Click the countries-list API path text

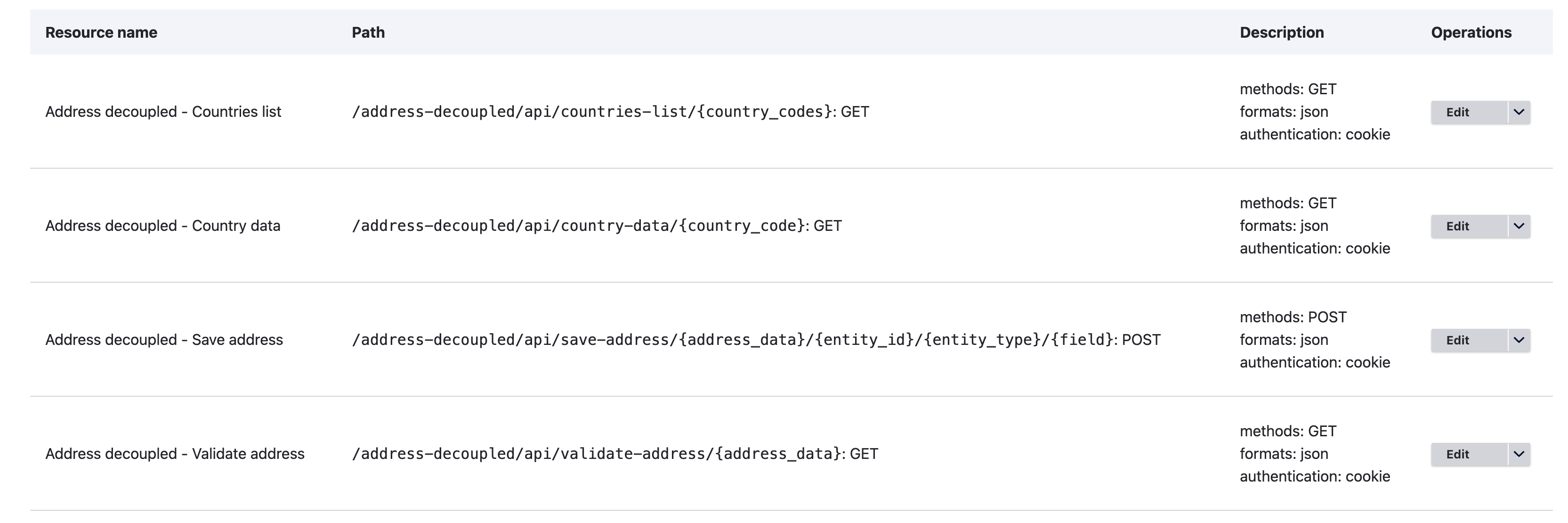tap(609, 112)
